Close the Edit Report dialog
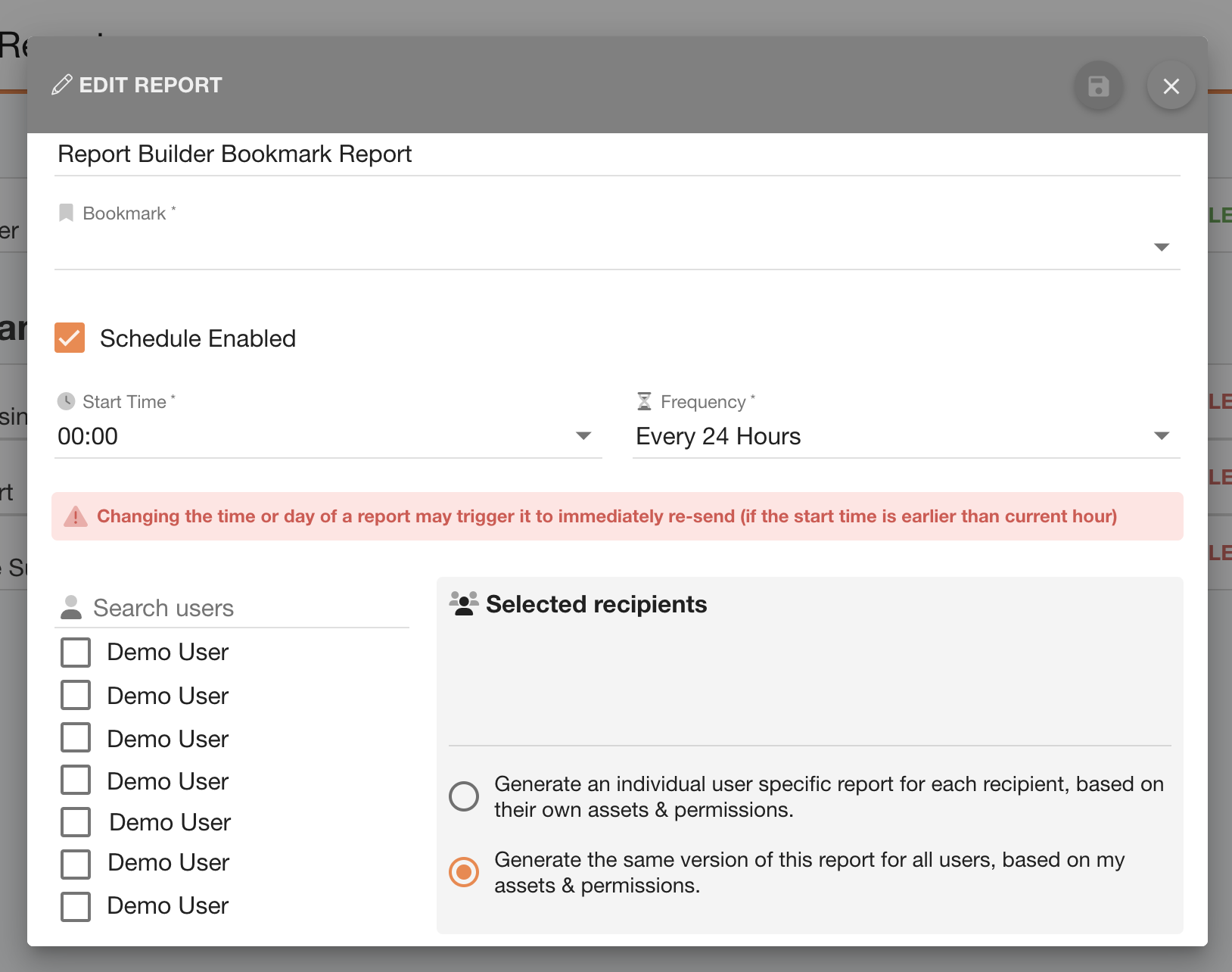1232x972 pixels. [1171, 86]
